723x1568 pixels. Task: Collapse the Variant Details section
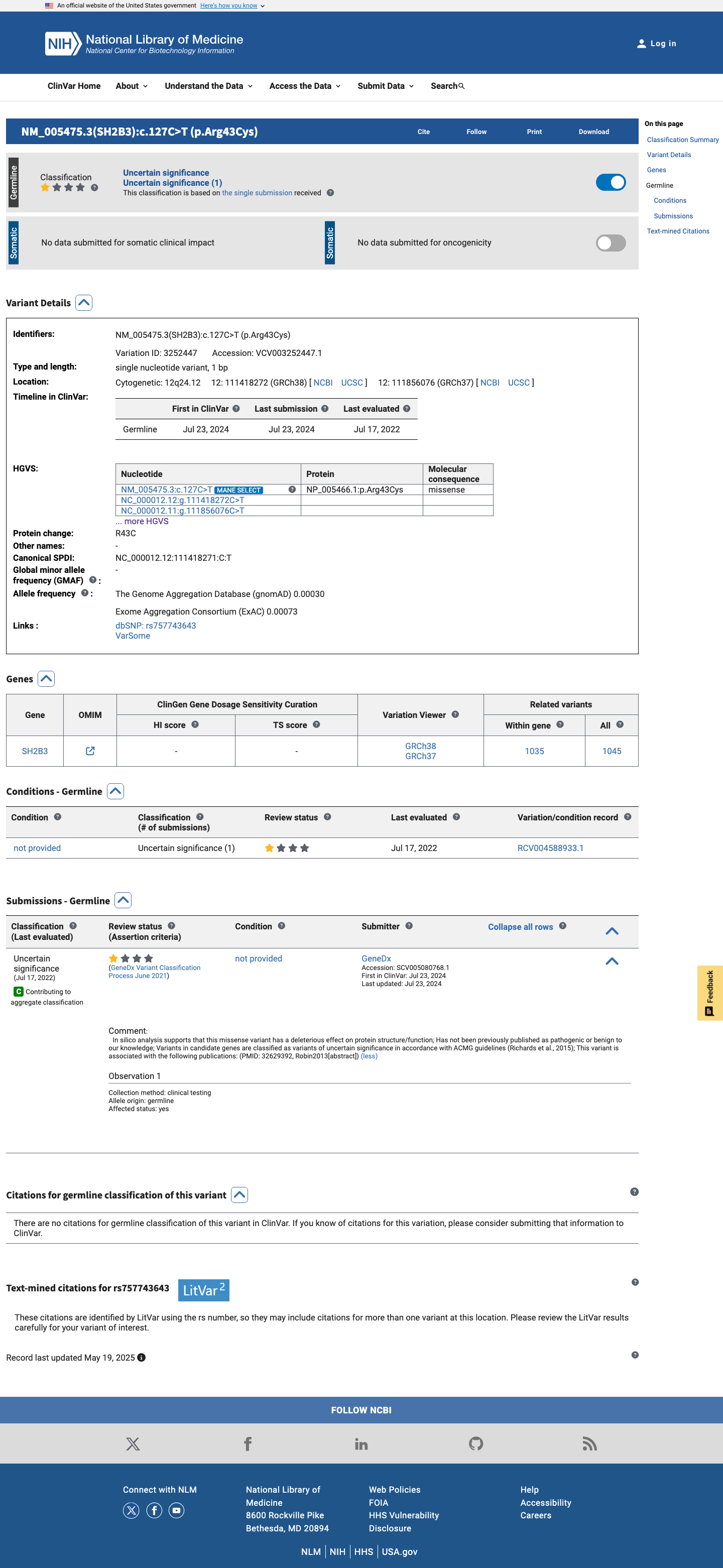click(84, 303)
